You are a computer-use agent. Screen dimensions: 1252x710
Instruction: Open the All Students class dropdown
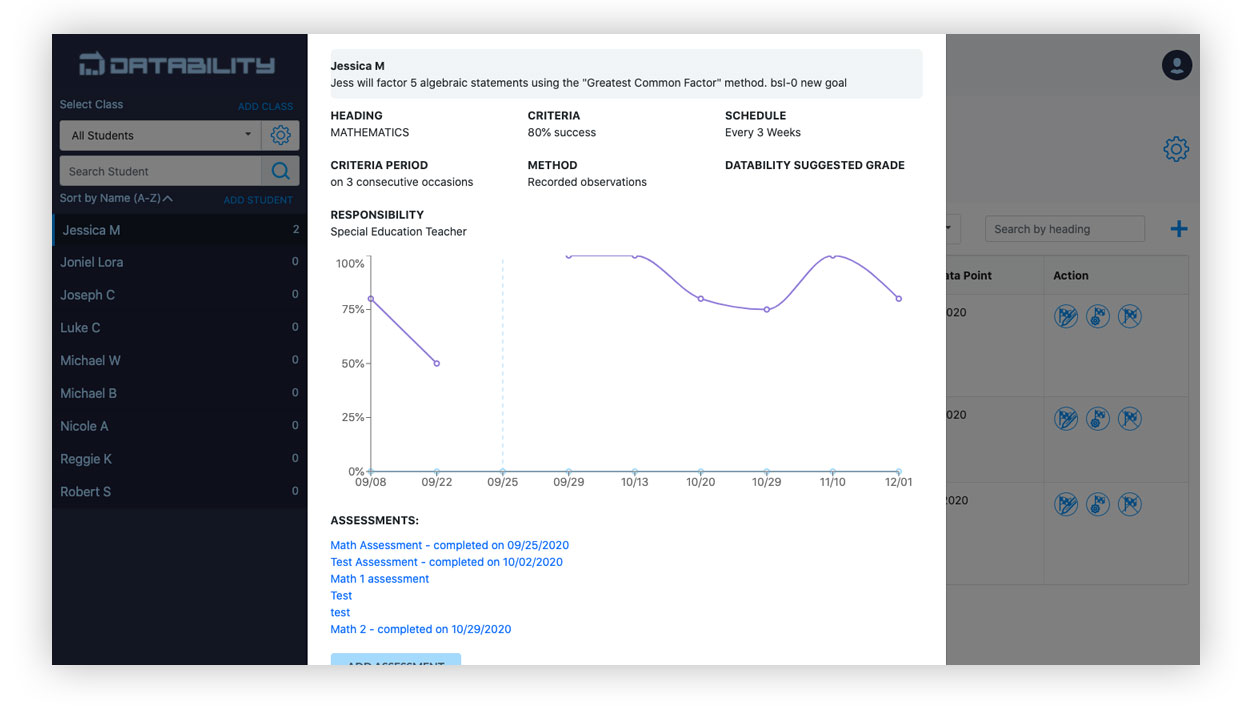[x=160, y=135]
